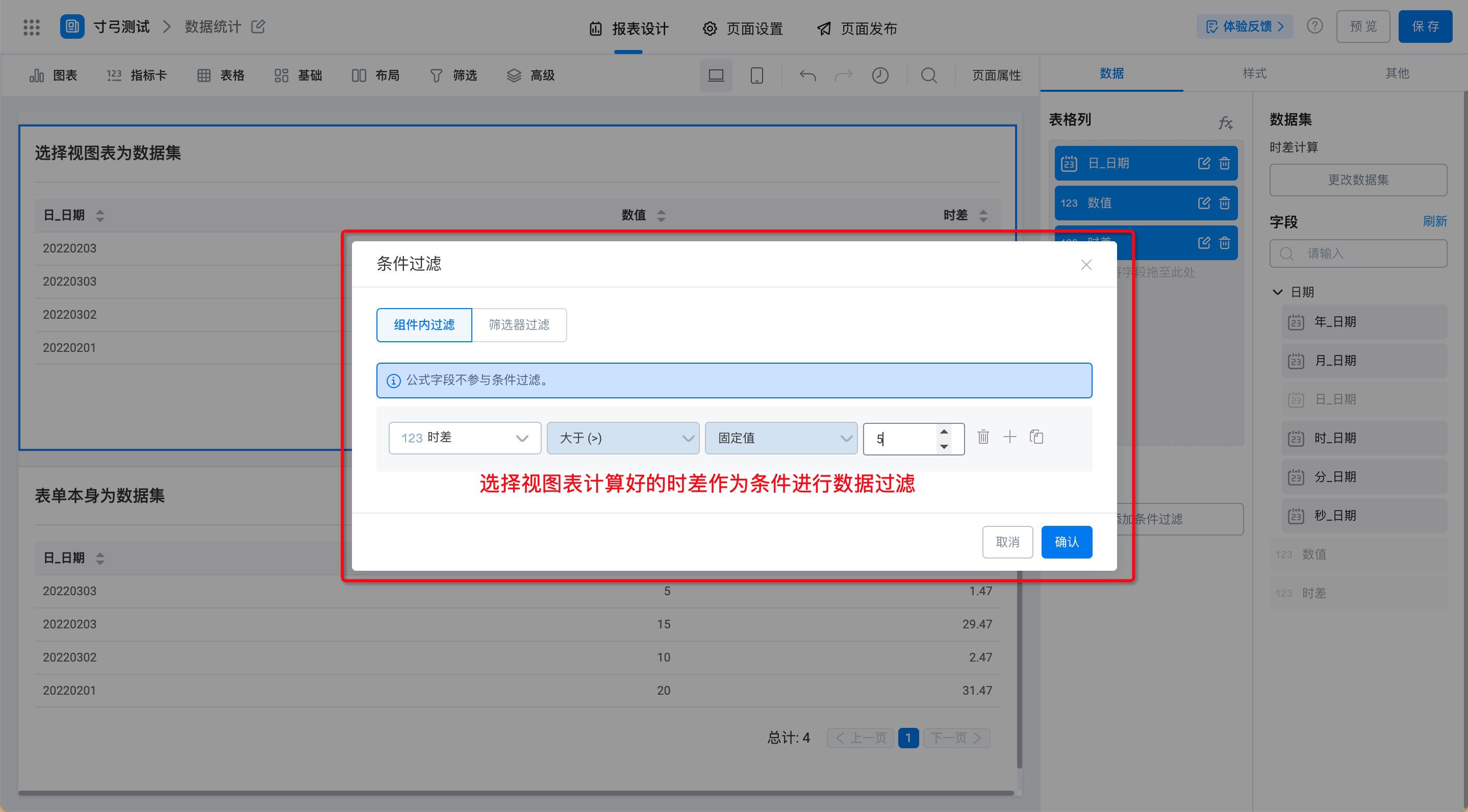Switch to the 样式 tab
Viewport: 1468px width, 812px height.
tap(1254, 73)
